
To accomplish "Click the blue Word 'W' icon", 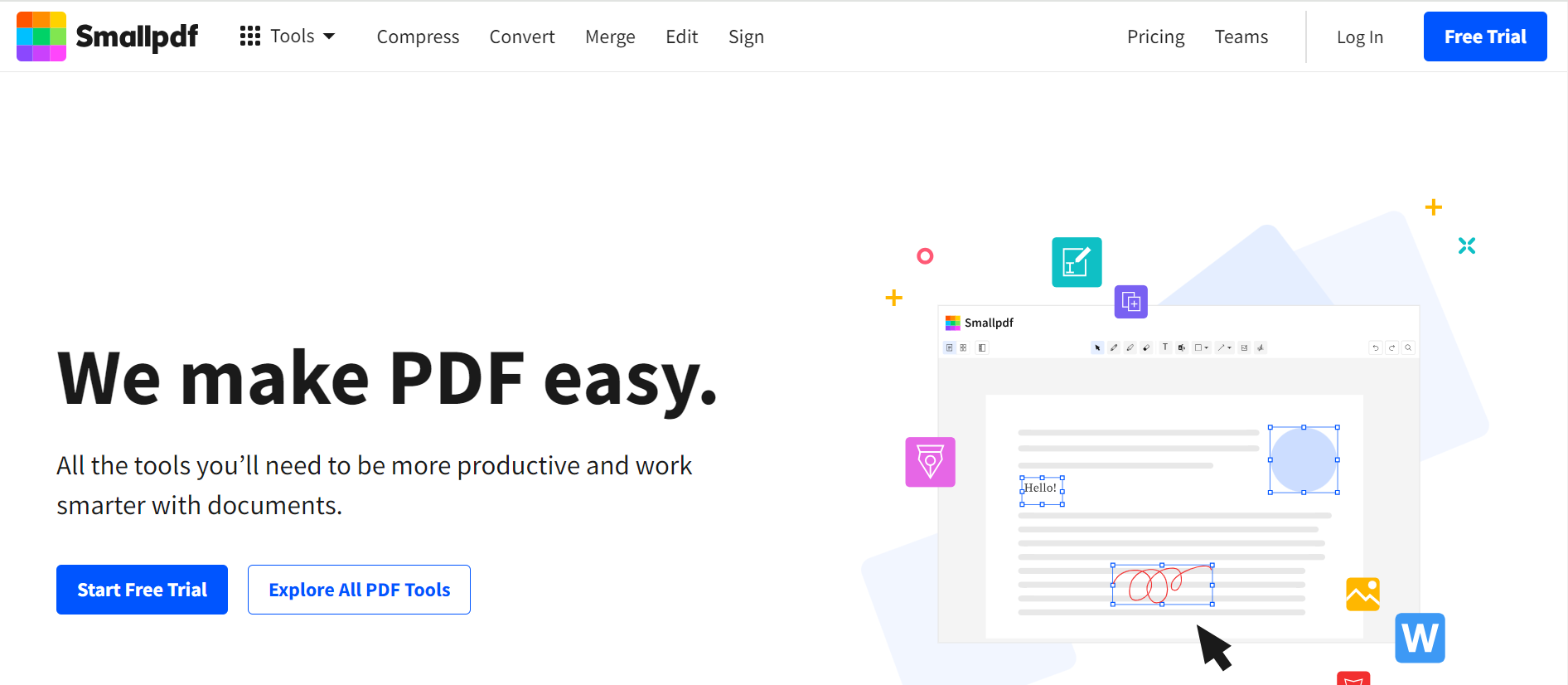I will [1420, 638].
